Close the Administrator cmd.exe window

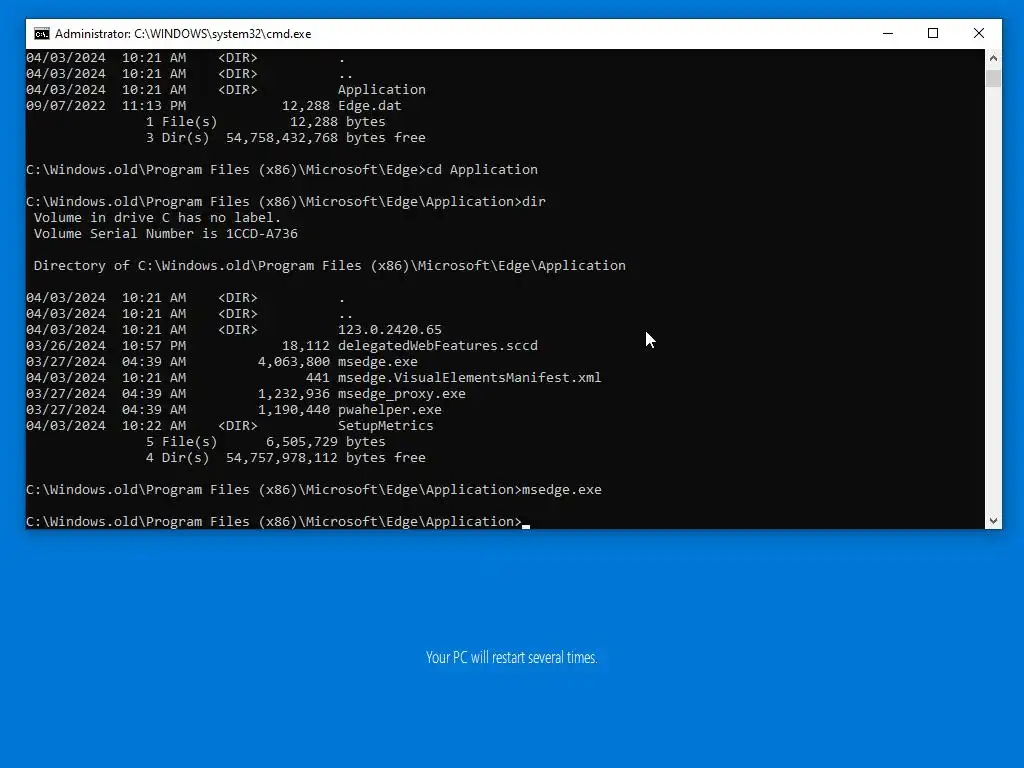tap(978, 33)
